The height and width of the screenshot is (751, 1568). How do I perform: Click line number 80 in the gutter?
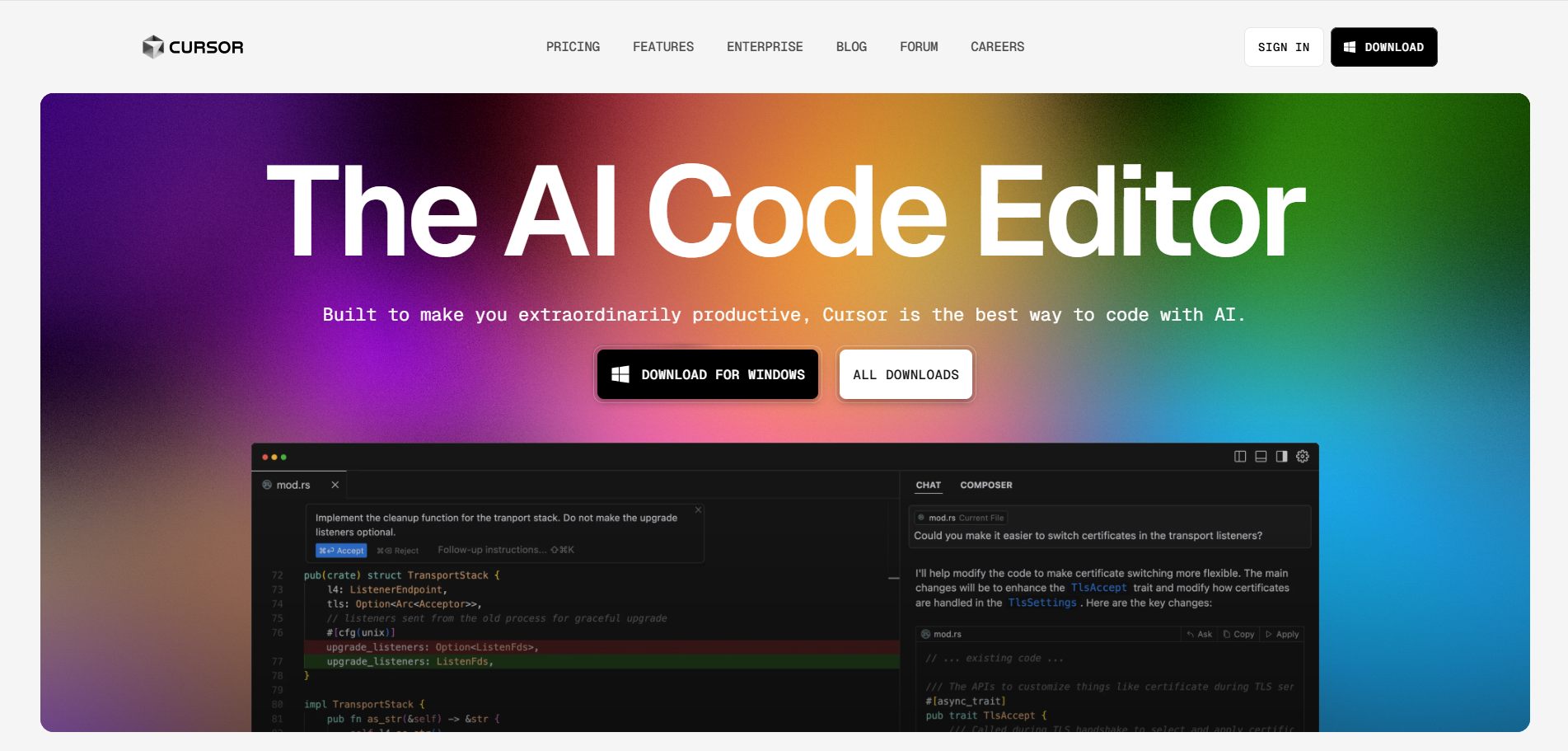(x=277, y=705)
